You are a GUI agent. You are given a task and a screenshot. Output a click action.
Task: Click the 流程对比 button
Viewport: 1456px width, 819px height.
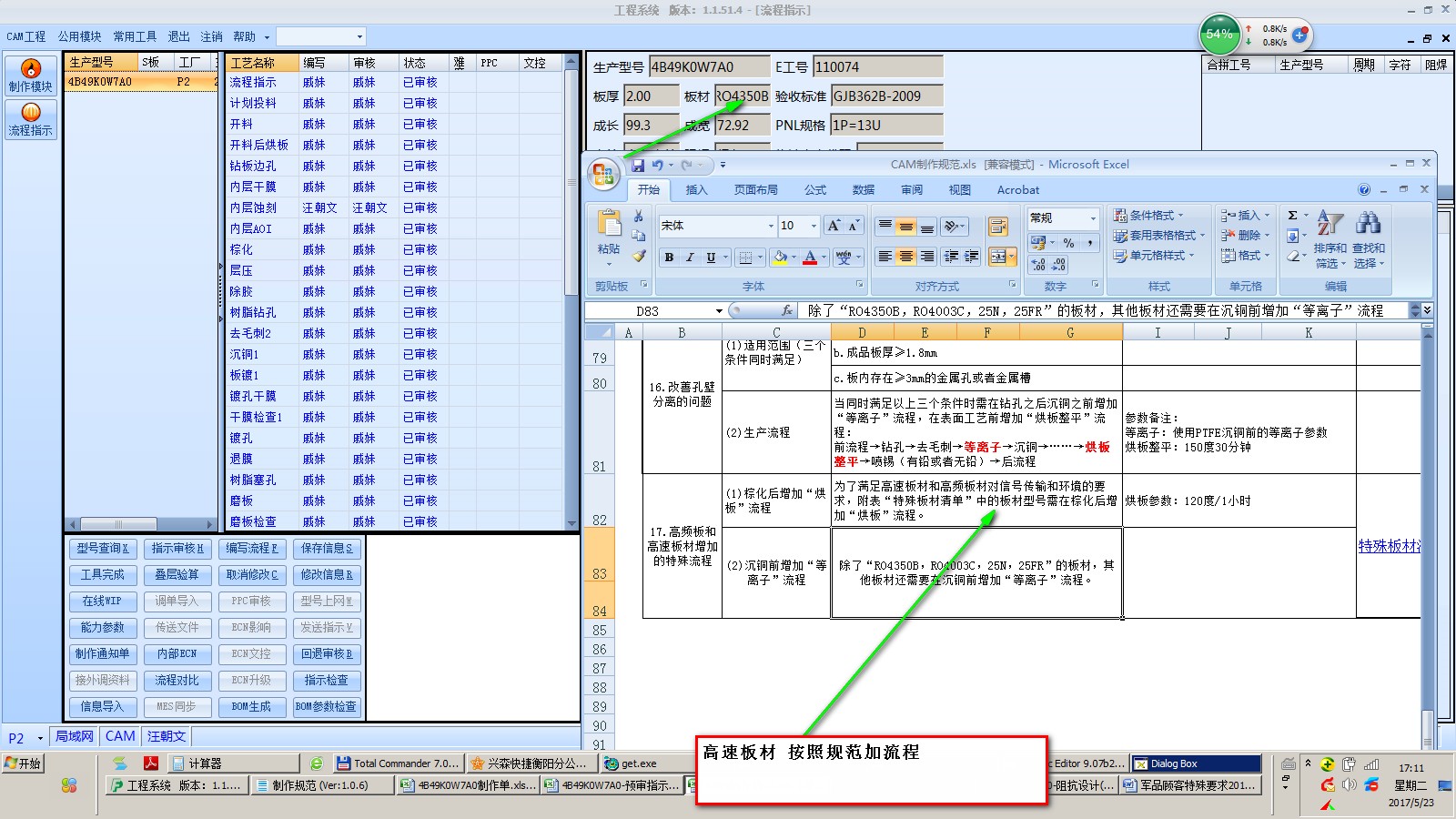(x=177, y=681)
